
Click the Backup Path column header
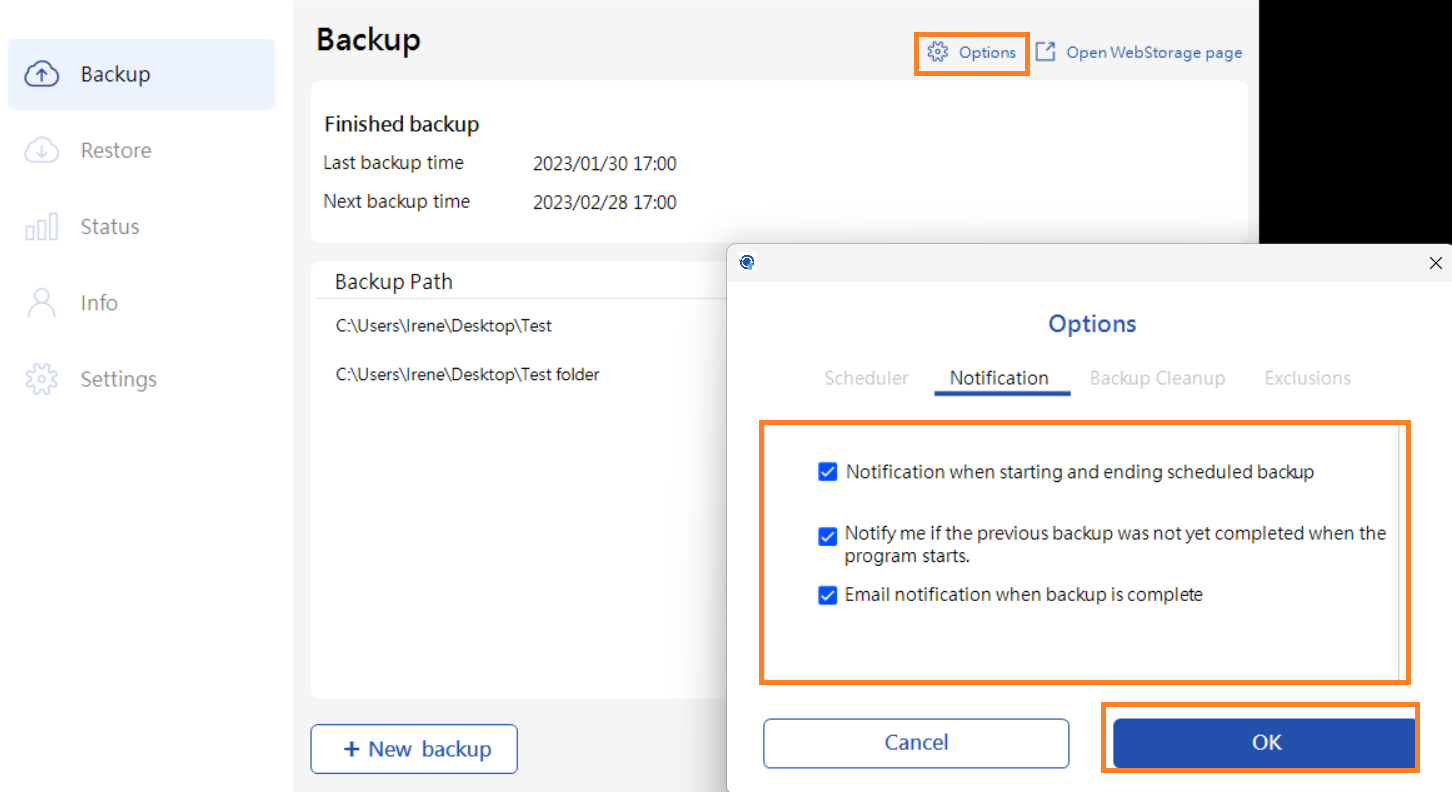[394, 282]
